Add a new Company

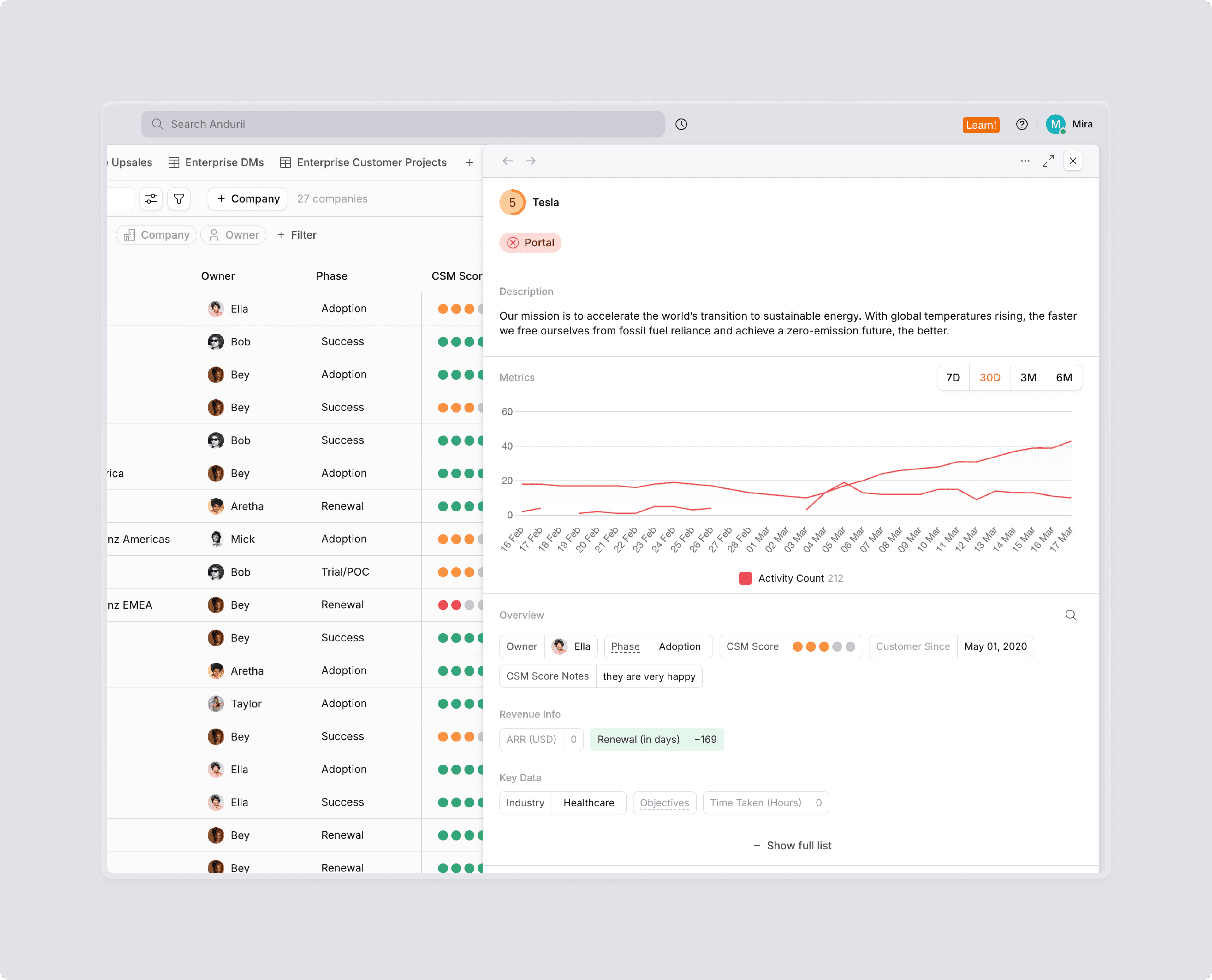(247, 199)
